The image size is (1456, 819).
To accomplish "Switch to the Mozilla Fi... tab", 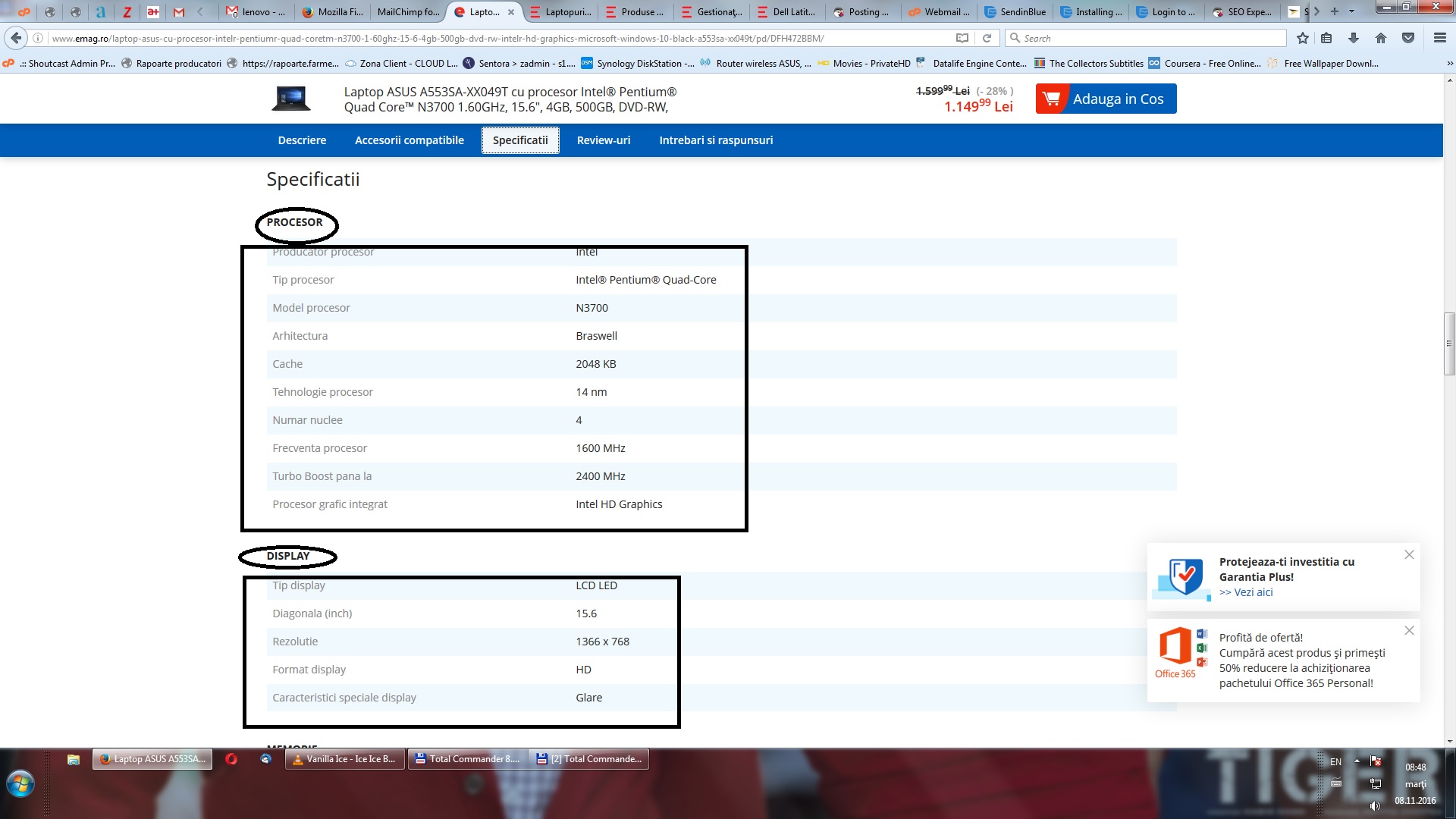I will point(332,11).
